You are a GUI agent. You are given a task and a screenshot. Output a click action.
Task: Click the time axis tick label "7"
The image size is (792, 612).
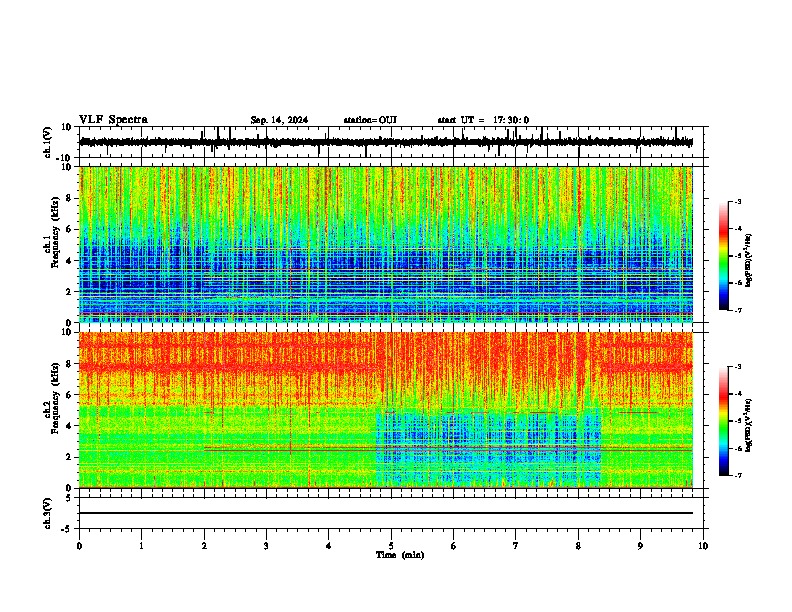(x=516, y=546)
